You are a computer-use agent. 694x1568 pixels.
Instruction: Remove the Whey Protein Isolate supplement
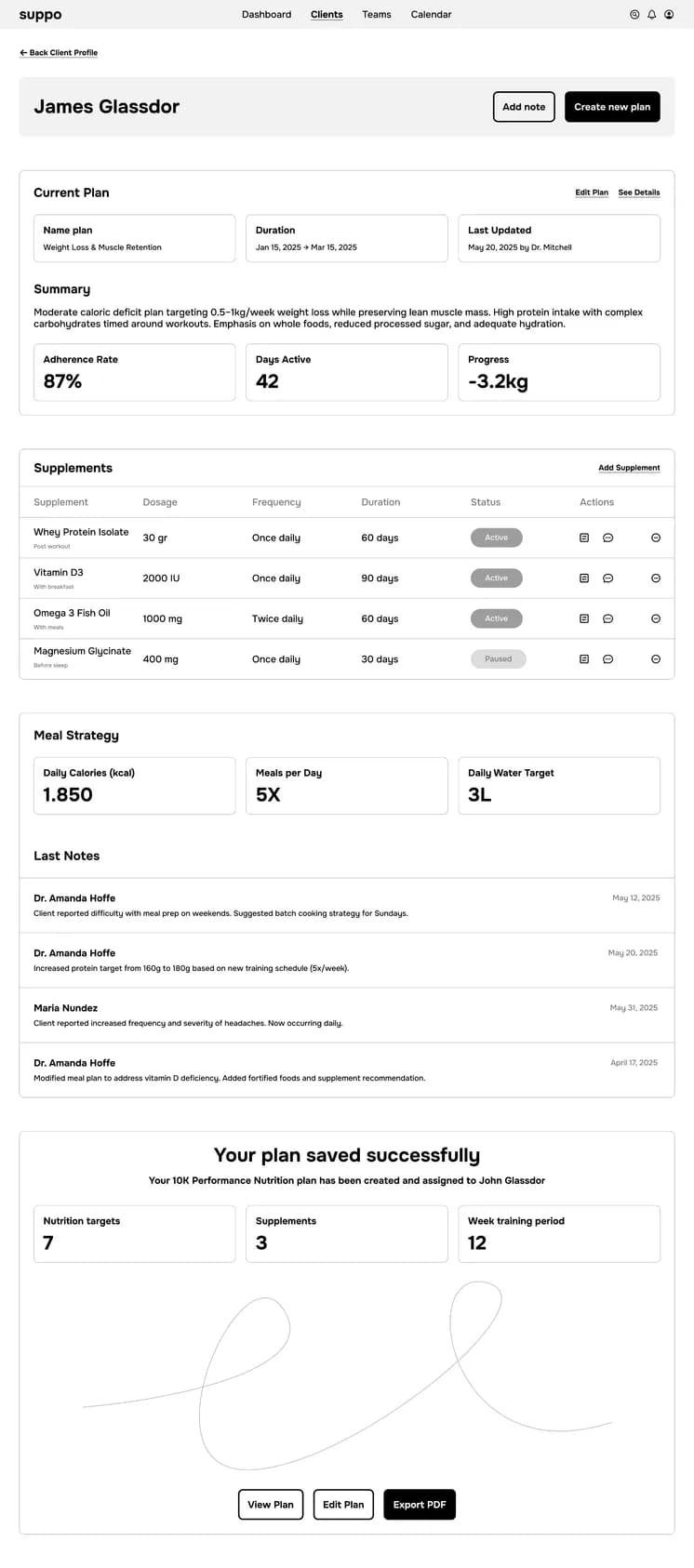656,538
